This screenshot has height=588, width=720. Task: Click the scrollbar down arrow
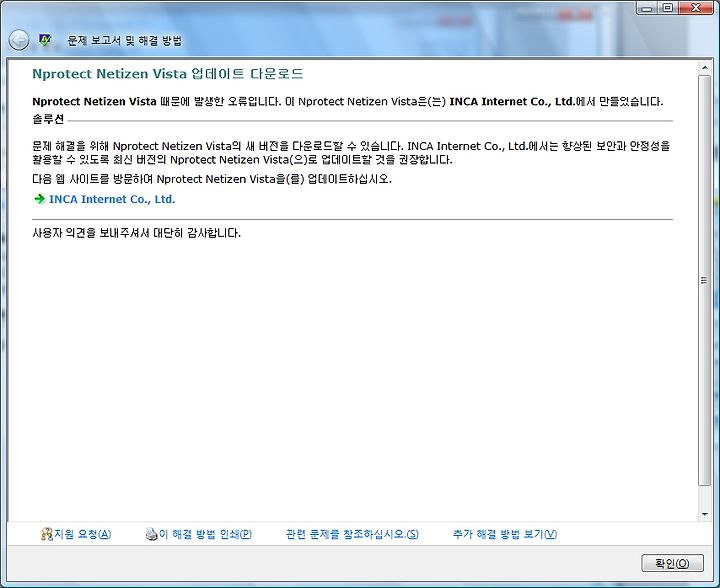point(704,515)
